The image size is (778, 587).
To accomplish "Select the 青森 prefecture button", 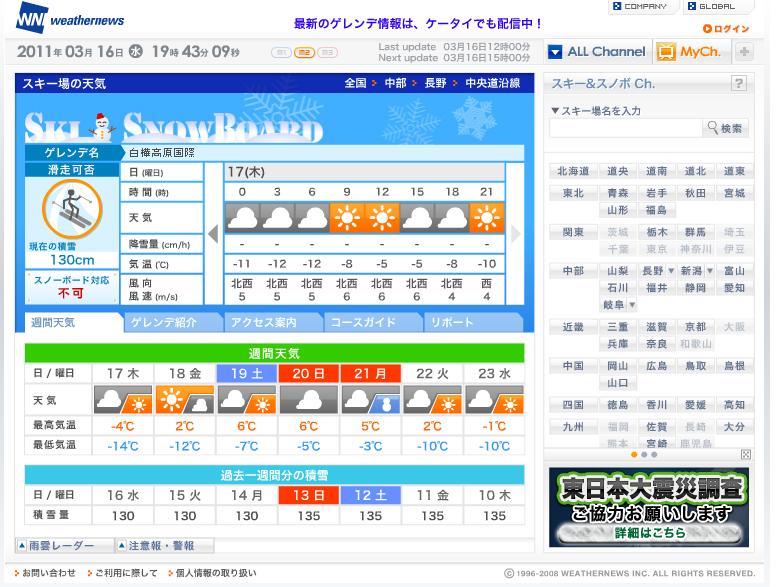I will tap(618, 193).
